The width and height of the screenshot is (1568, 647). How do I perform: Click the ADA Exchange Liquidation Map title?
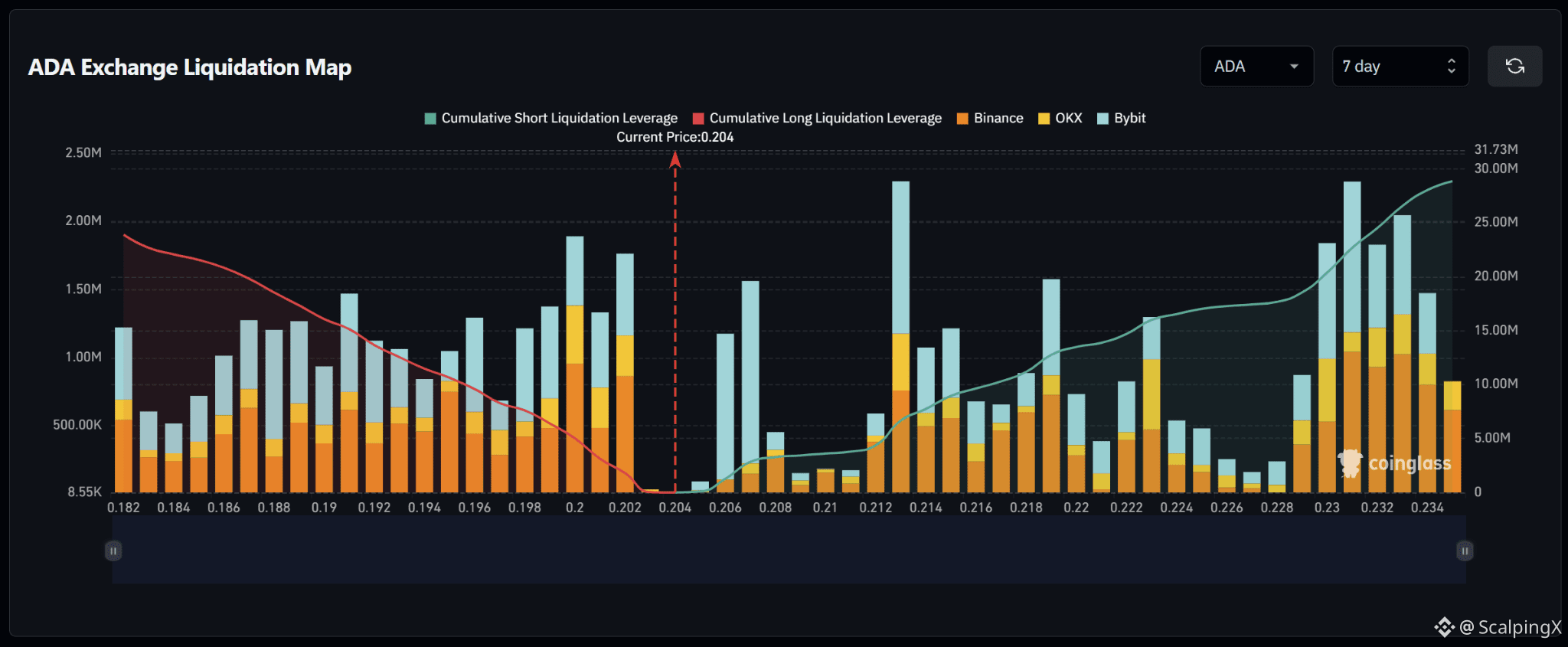click(190, 67)
